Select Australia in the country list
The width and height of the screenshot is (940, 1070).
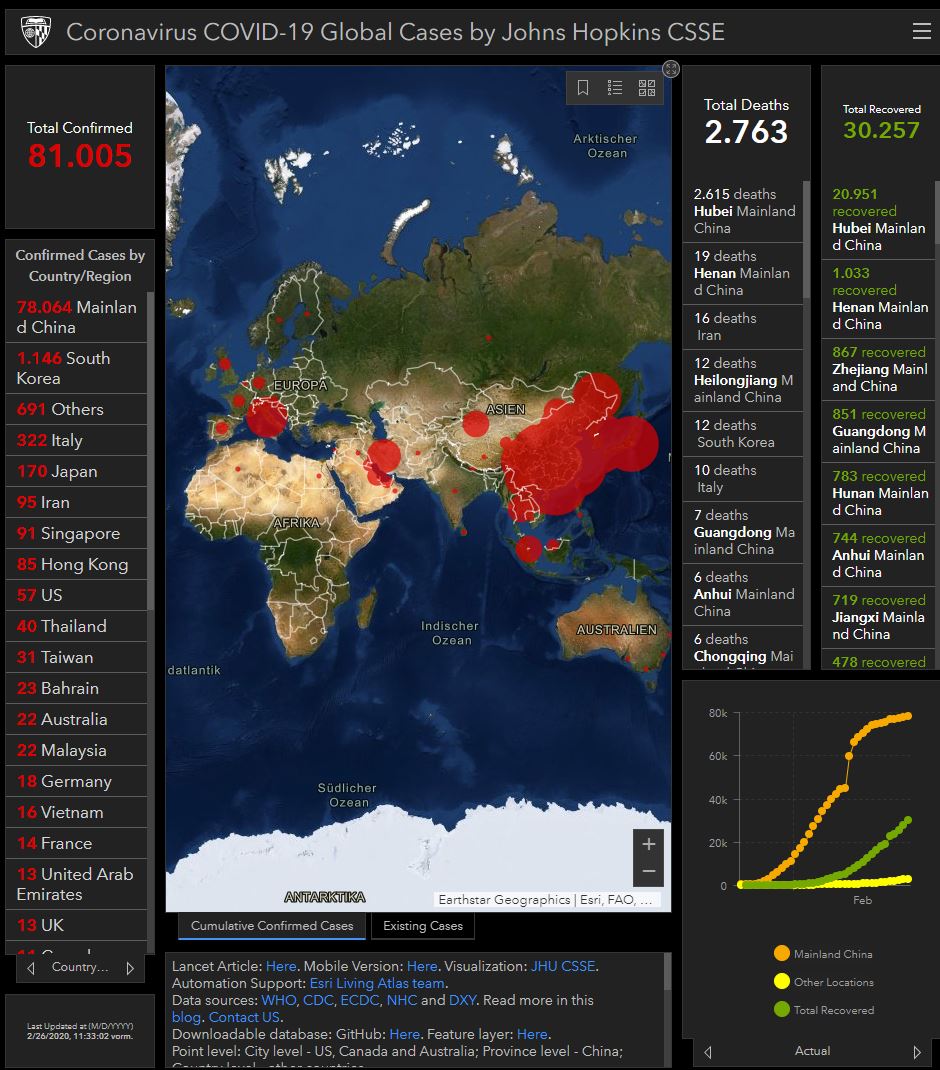(x=76, y=719)
